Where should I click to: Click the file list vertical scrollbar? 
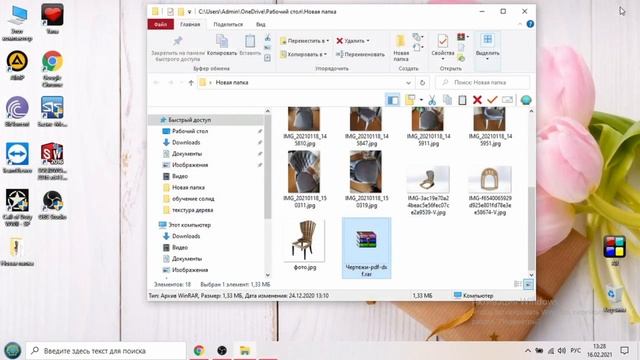(531, 229)
